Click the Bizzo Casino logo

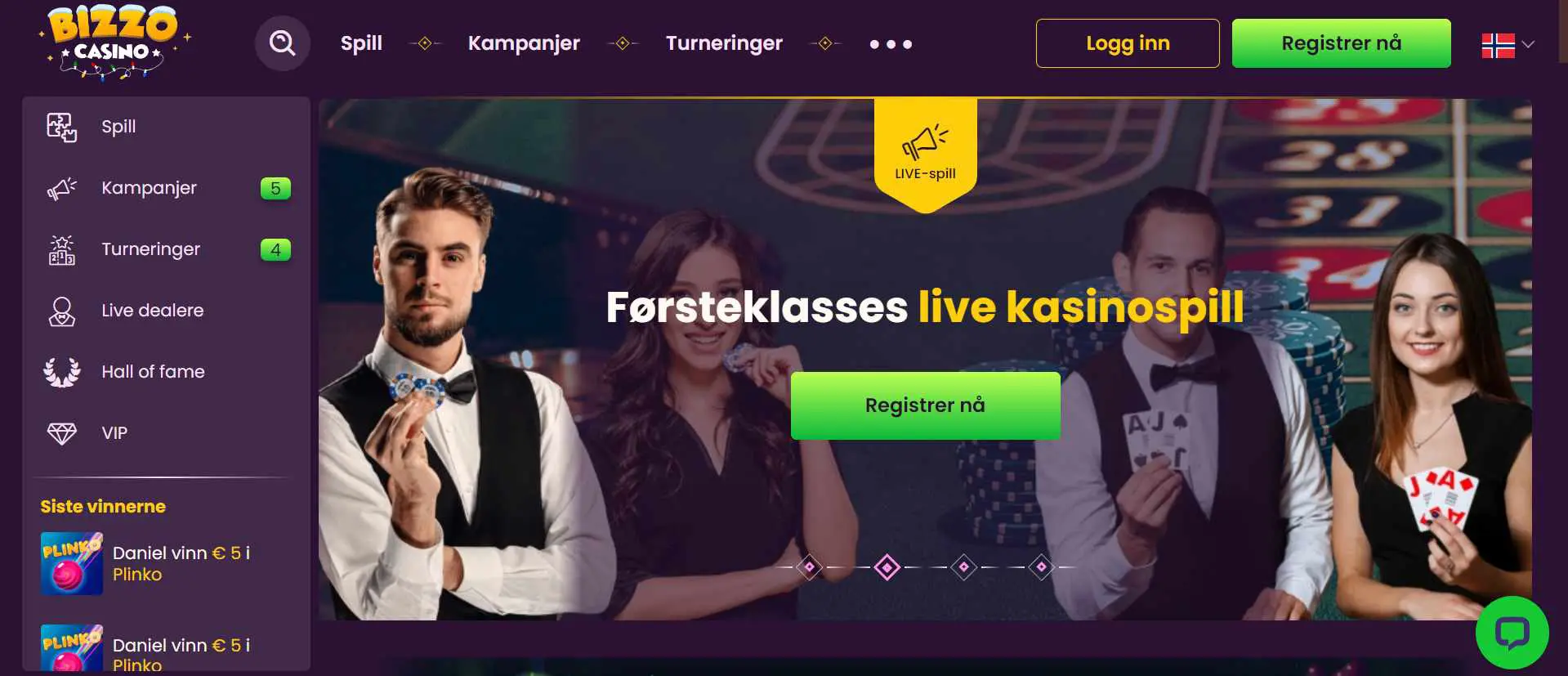(x=114, y=43)
